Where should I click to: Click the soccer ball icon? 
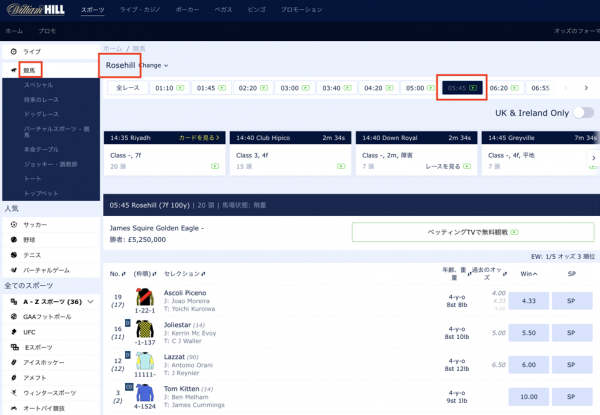click(x=14, y=225)
